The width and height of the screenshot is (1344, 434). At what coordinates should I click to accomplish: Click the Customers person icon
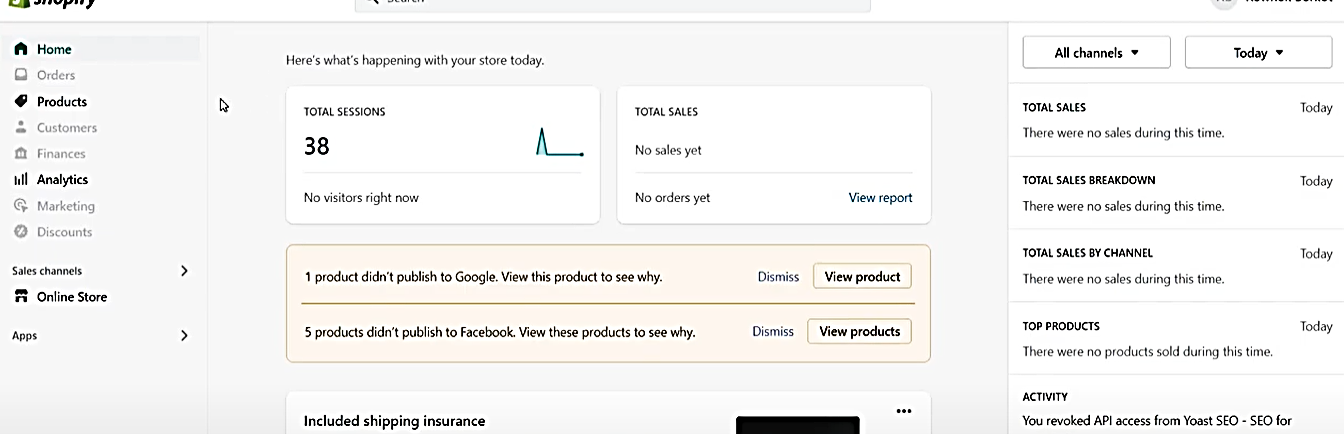pyautogui.click(x=21, y=127)
